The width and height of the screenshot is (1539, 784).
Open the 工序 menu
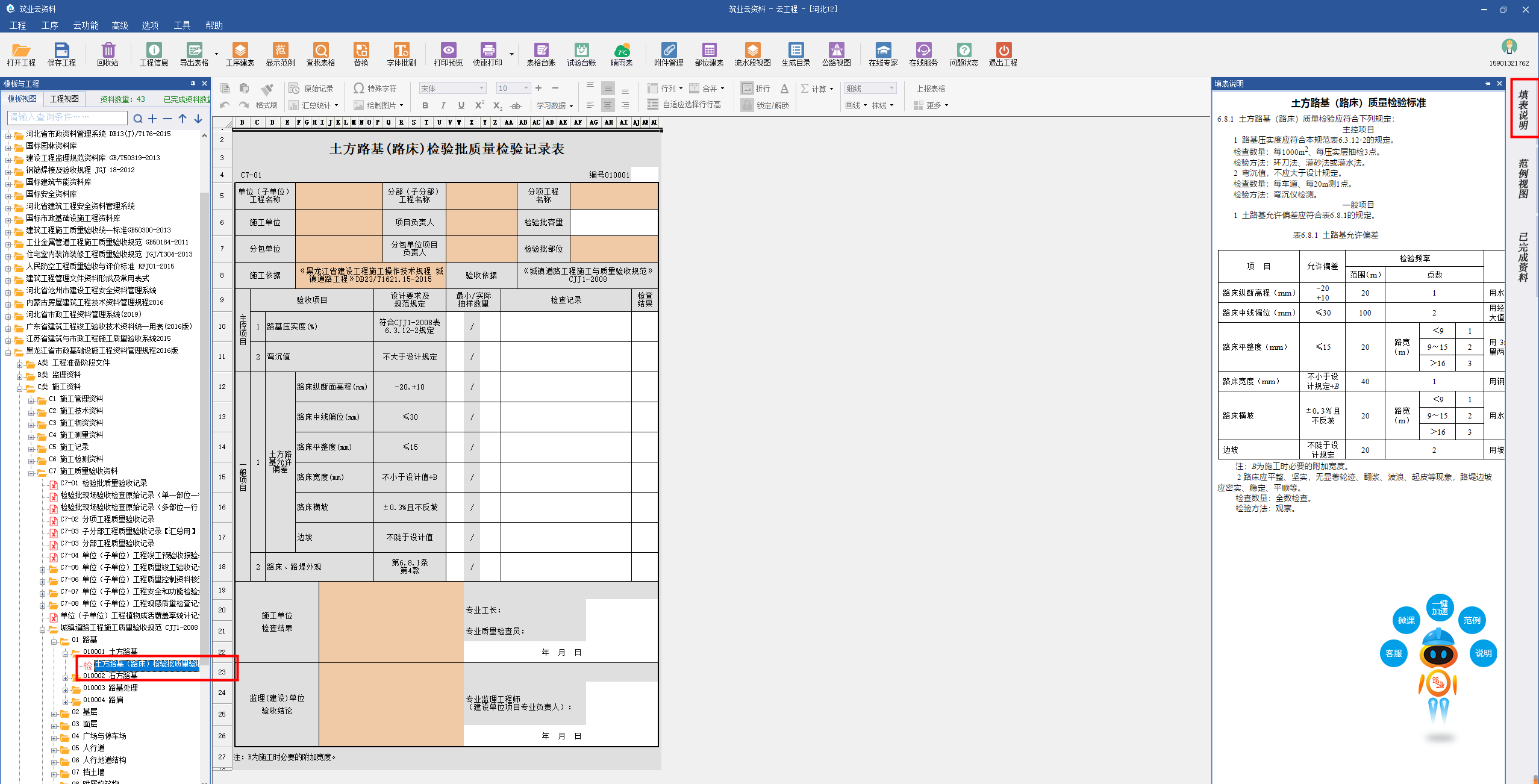(x=49, y=25)
